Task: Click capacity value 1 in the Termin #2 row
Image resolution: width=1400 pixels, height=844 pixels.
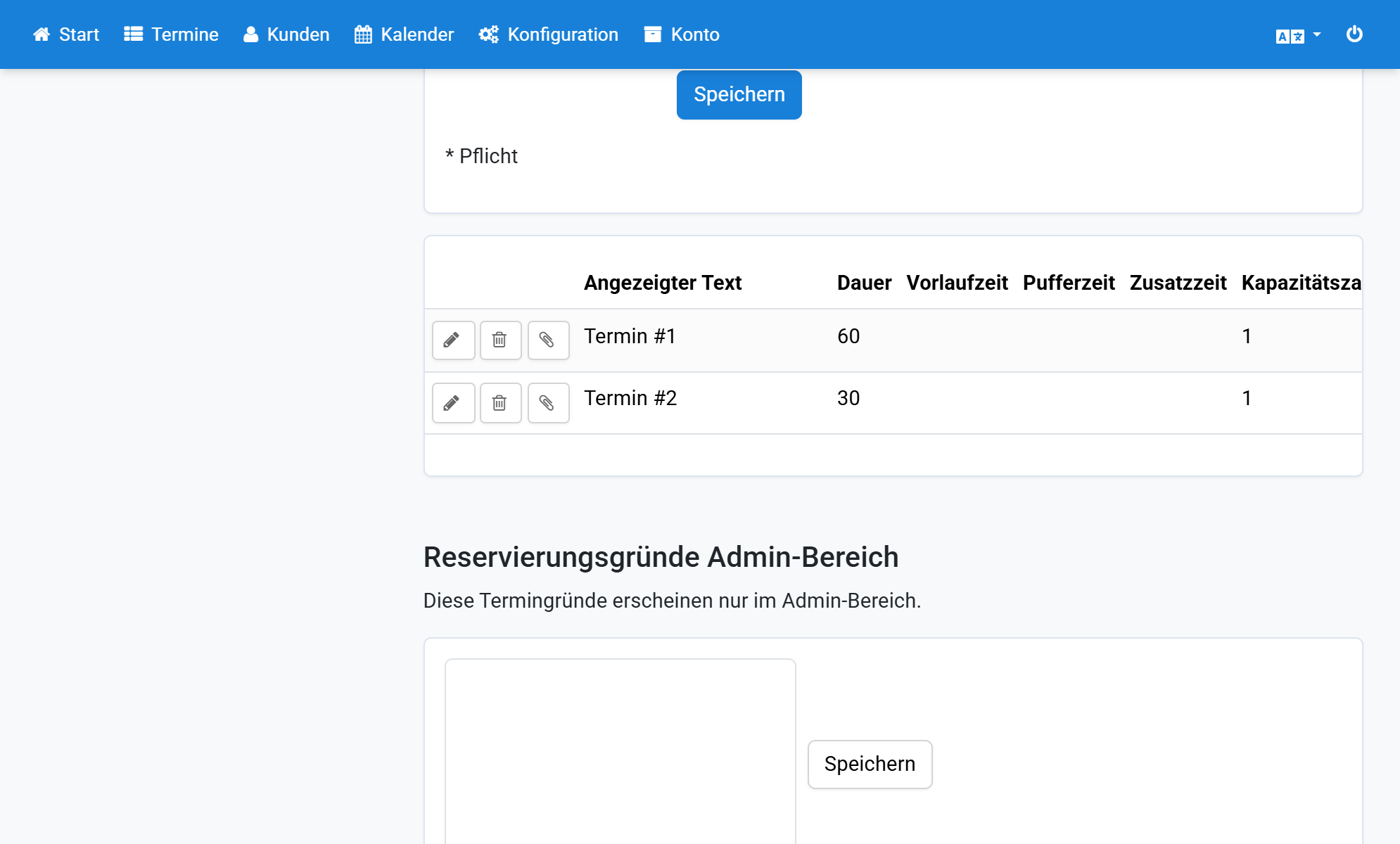Action: [1247, 398]
